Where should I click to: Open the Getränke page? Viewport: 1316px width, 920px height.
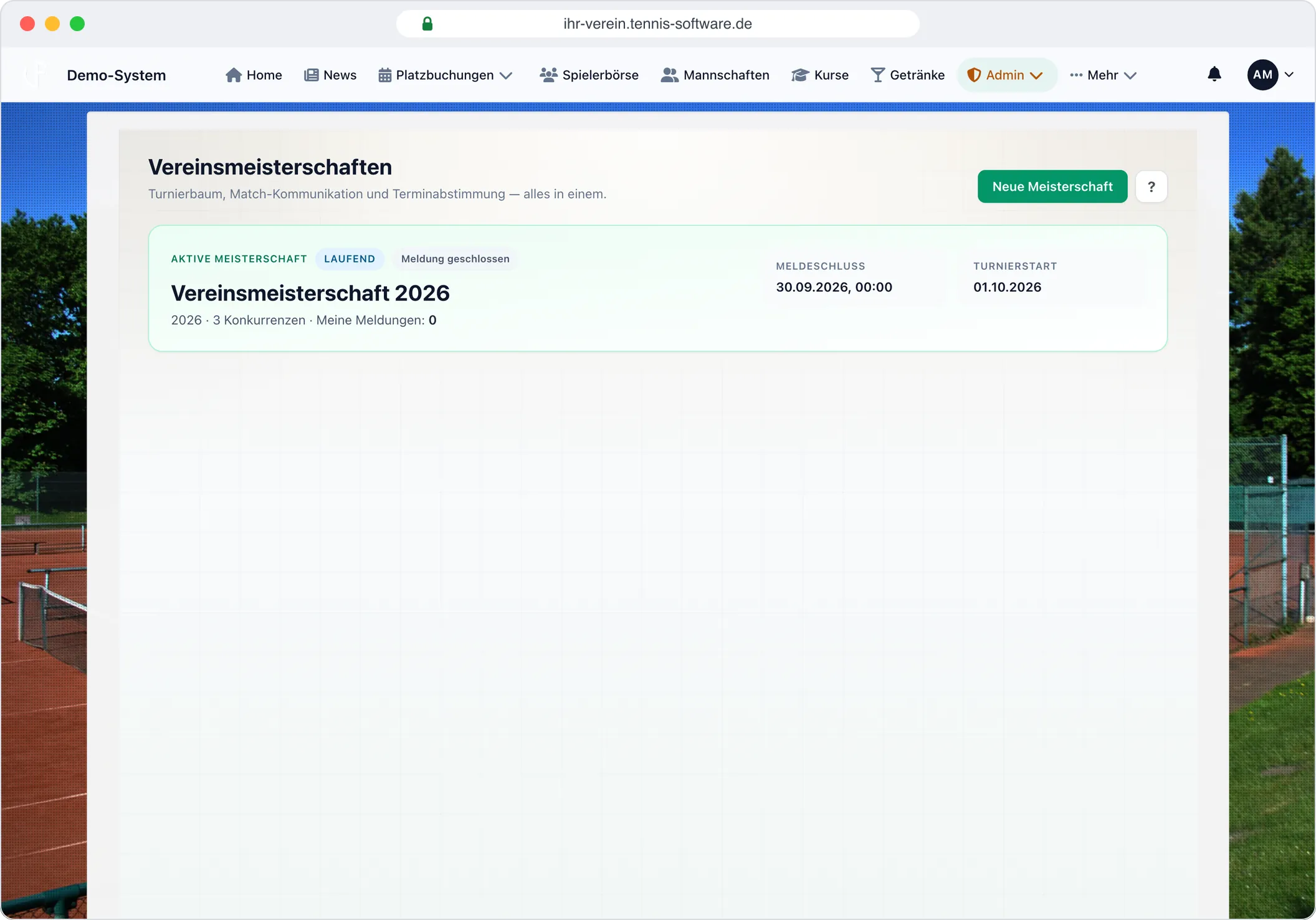(x=908, y=75)
